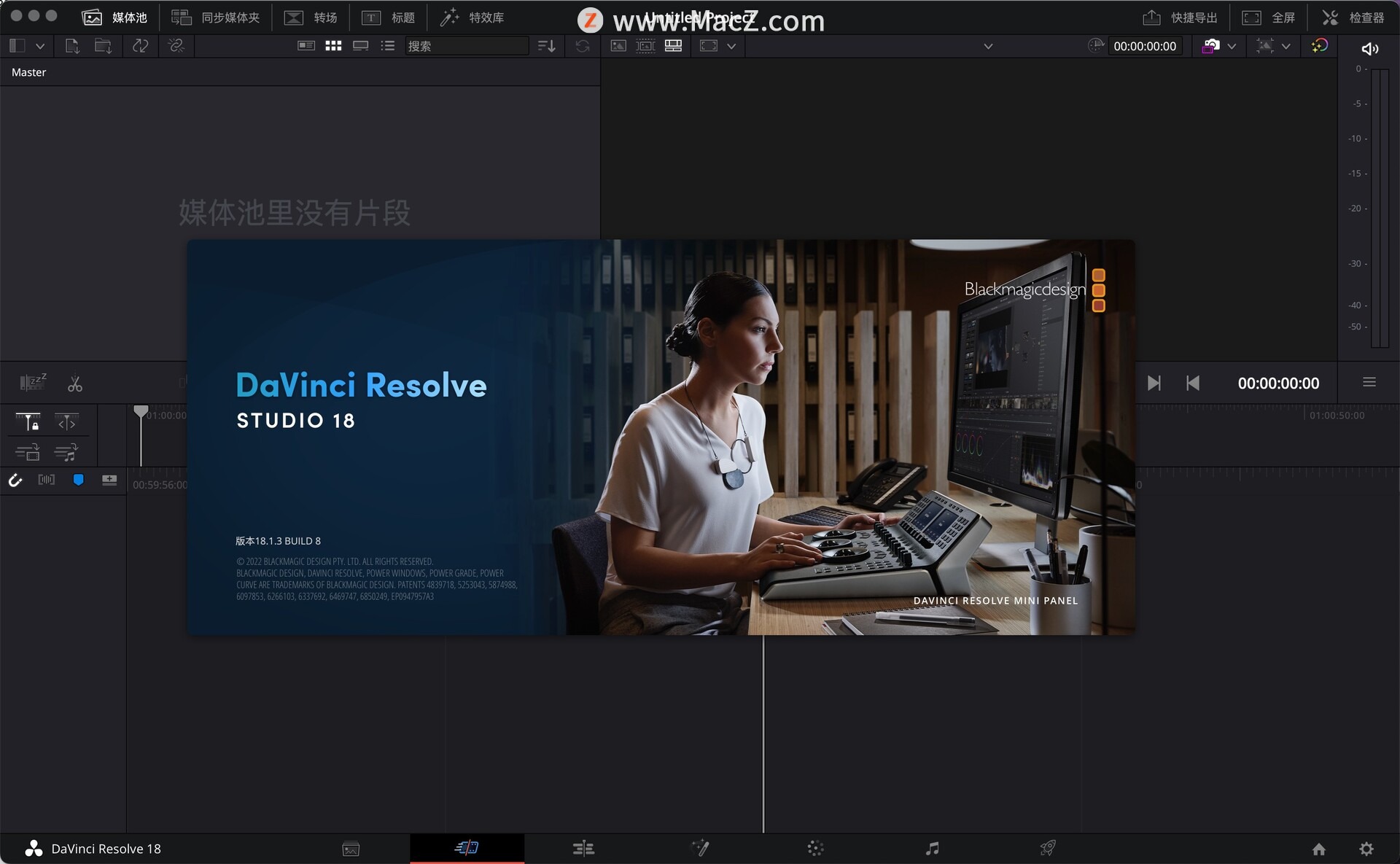Image resolution: width=1400 pixels, height=864 pixels.
Task: Toggle the blue marker flag button
Action: [78, 480]
